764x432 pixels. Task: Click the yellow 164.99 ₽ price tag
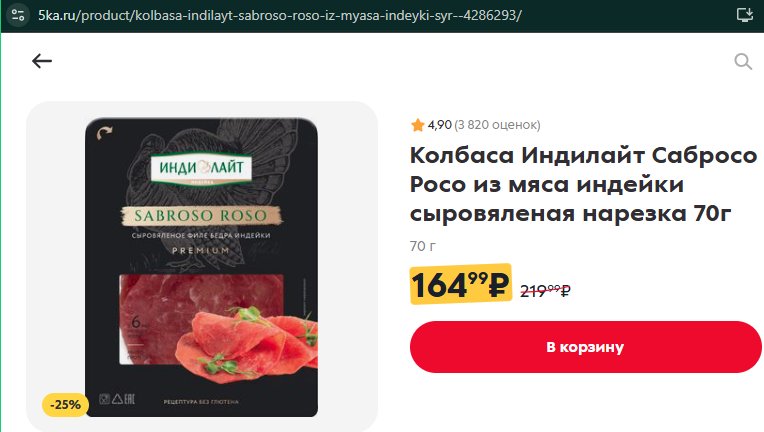click(x=460, y=284)
